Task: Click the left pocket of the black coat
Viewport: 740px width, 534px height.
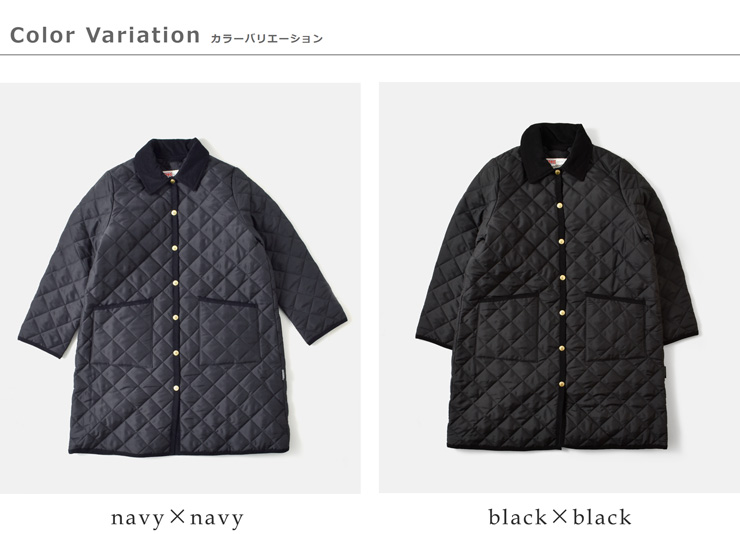Action: pyautogui.click(x=508, y=329)
